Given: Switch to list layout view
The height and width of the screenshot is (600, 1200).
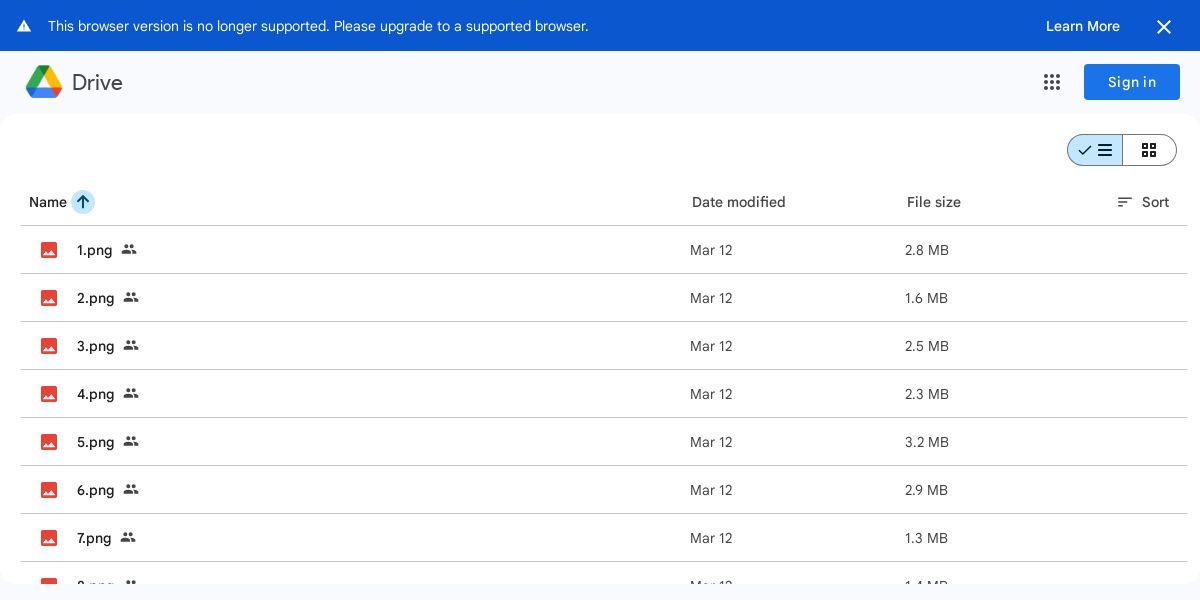Looking at the screenshot, I should click(1096, 150).
